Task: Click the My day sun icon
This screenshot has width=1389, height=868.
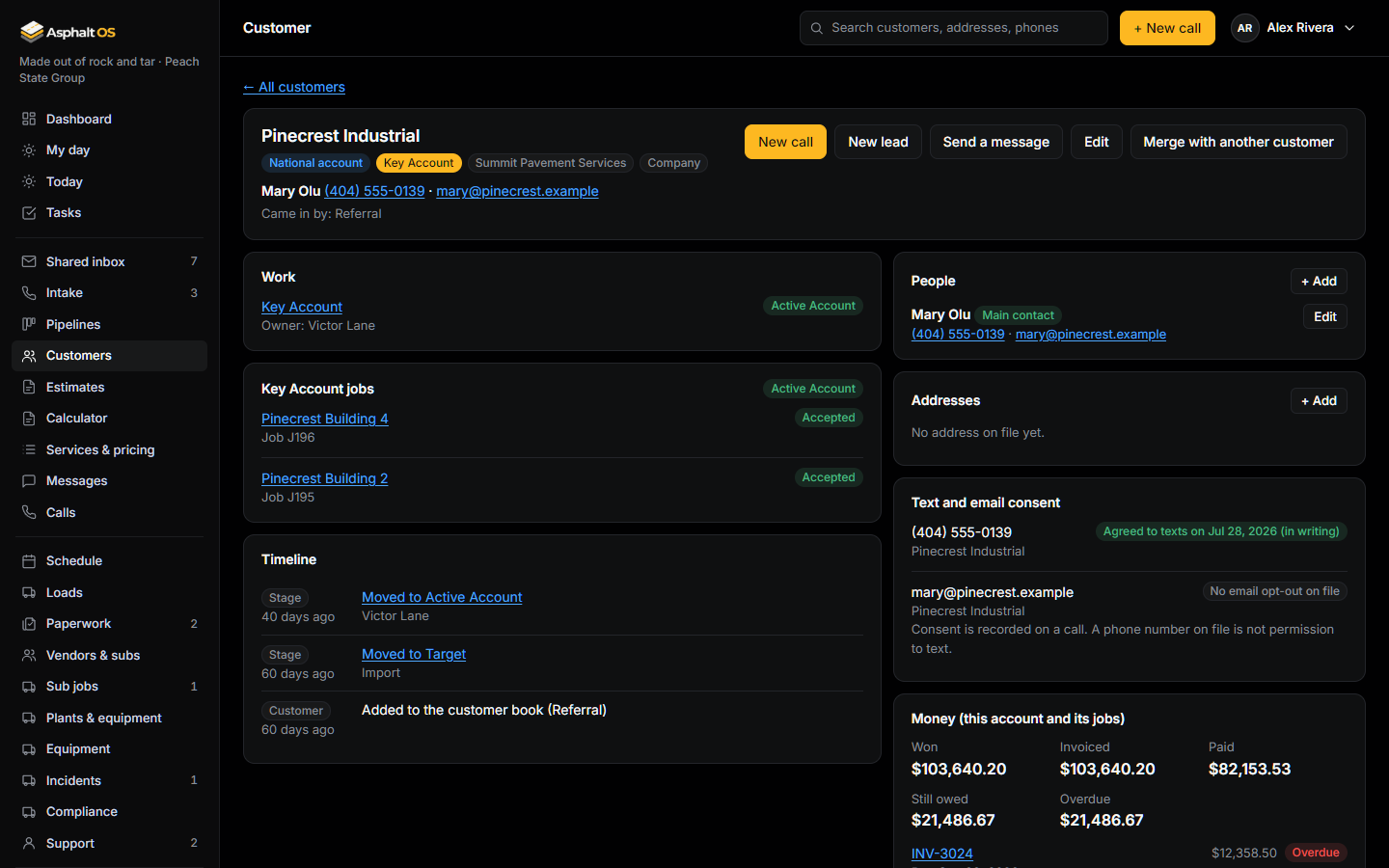Action: [29, 150]
